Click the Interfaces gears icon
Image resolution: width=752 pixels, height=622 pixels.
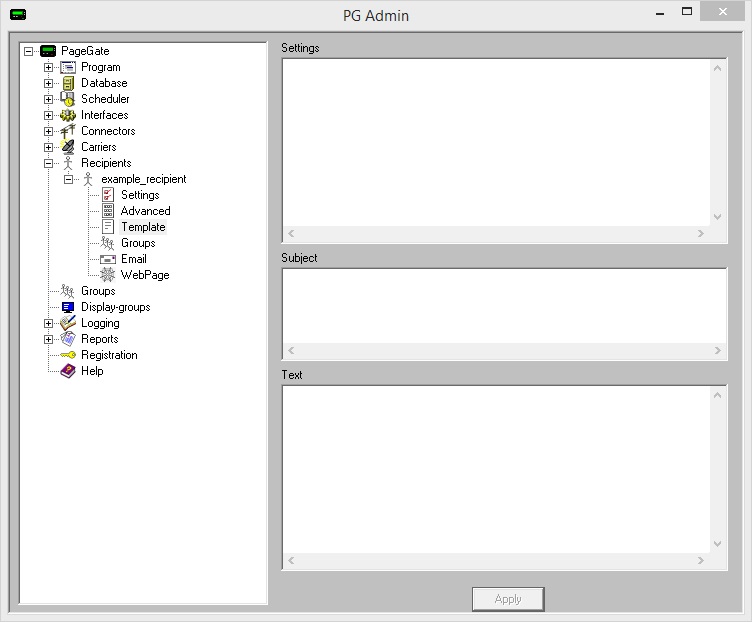click(x=68, y=115)
